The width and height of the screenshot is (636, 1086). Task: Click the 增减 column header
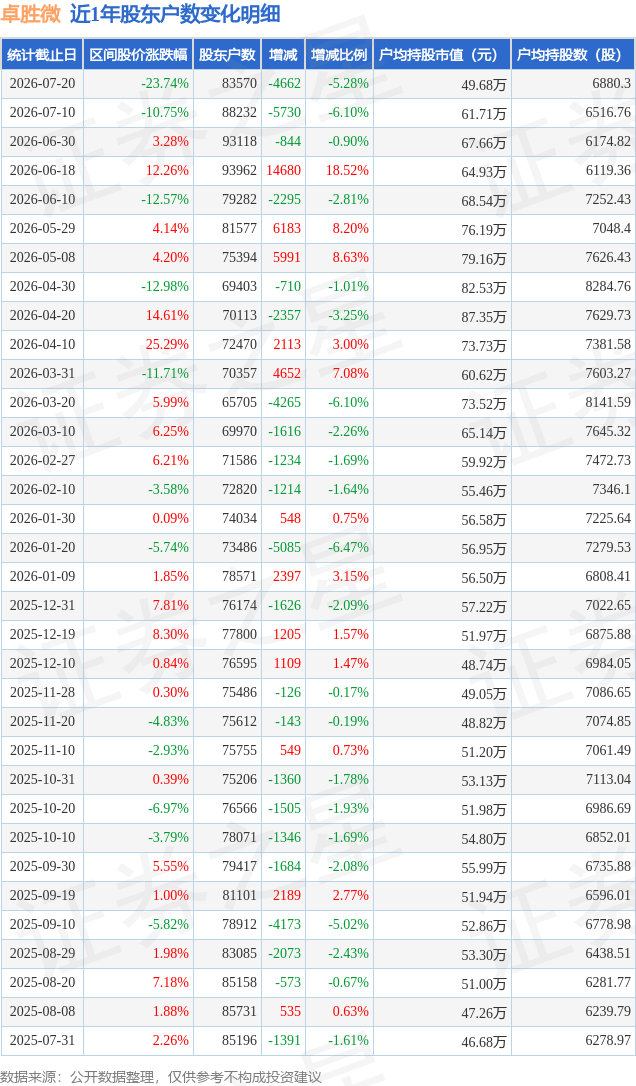point(283,55)
